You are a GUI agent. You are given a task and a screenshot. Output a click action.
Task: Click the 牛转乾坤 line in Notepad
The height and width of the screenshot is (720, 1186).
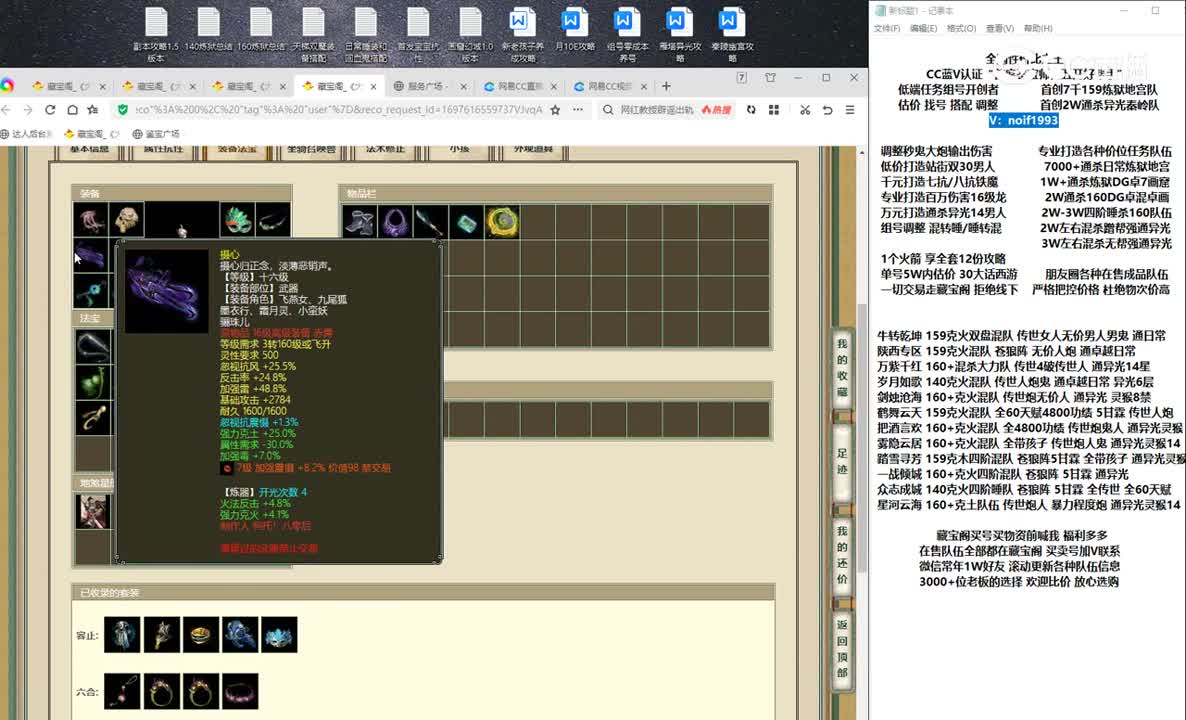click(1021, 336)
